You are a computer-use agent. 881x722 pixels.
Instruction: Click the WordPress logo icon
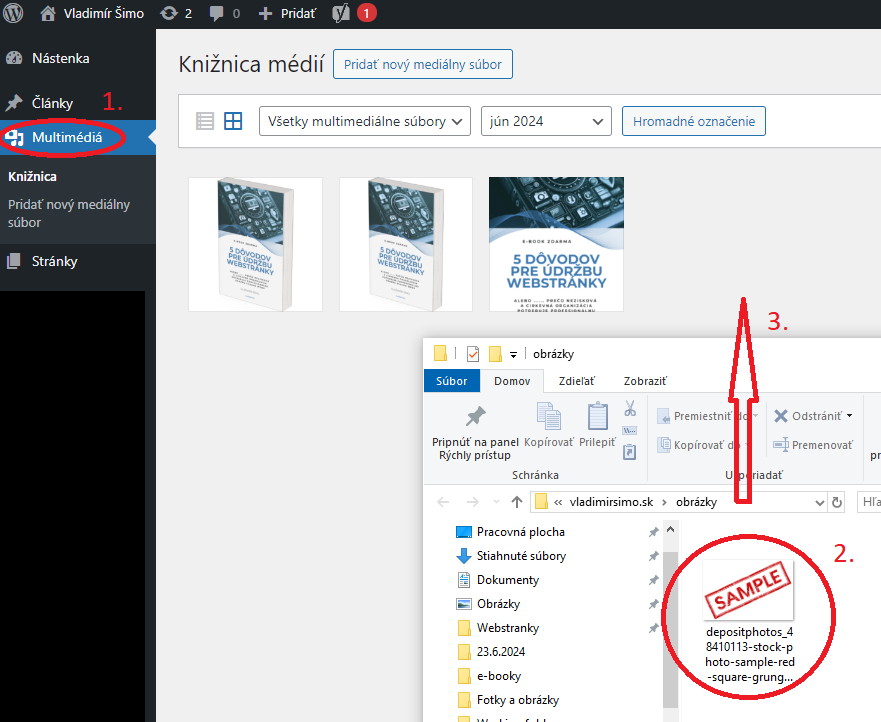click(x=14, y=14)
